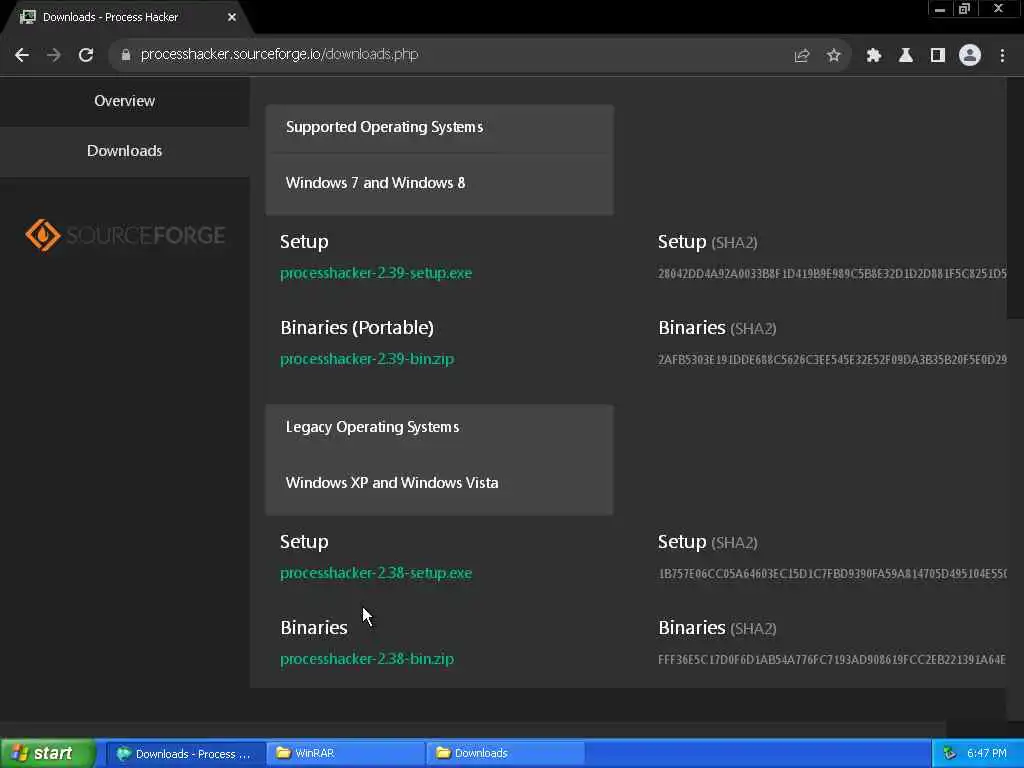Open the Downloads sidebar item
The image size is (1024, 768).
point(124,151)
